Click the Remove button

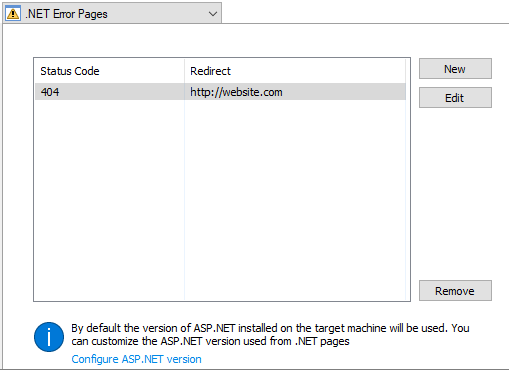[x=455, y=291]
